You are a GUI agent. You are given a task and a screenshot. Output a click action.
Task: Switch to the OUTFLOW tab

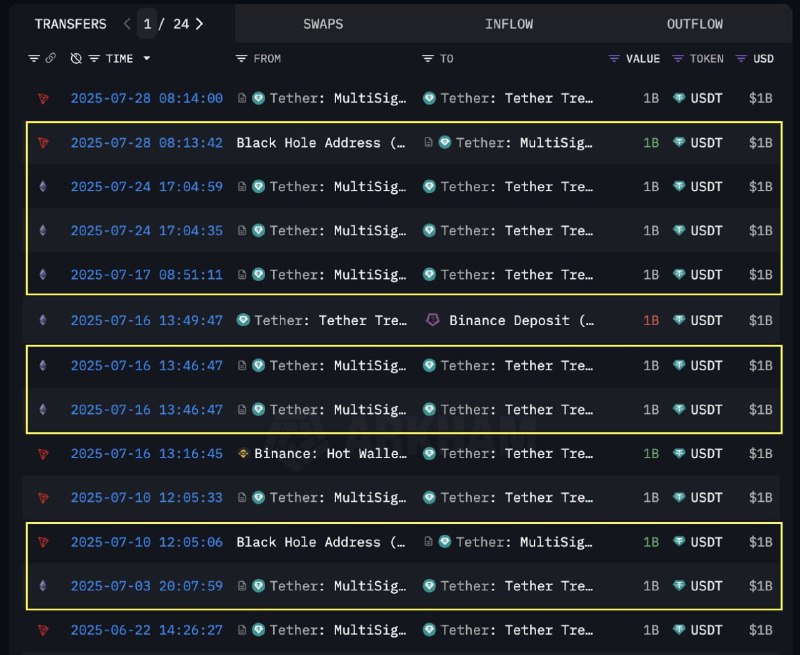tap(694, 24)
